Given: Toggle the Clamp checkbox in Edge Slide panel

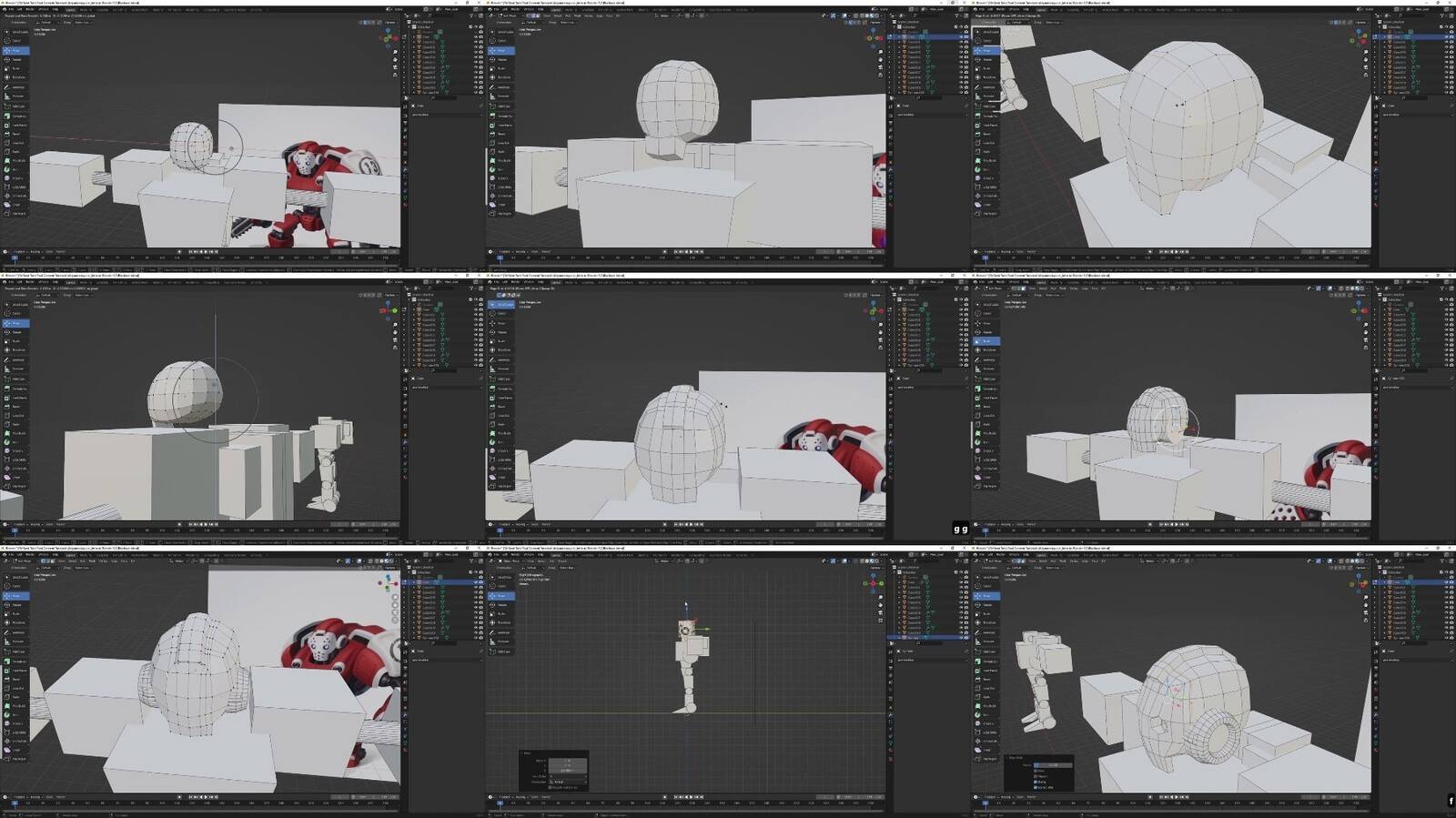Looking at the screenshot, I should click(x=1035, y=781).
